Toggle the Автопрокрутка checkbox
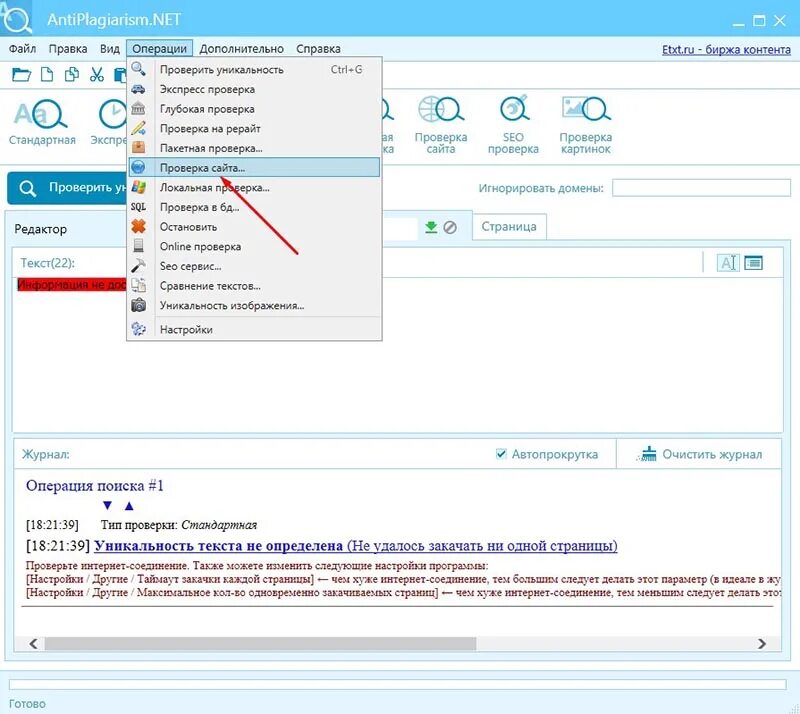 click(x=501, y=454)
